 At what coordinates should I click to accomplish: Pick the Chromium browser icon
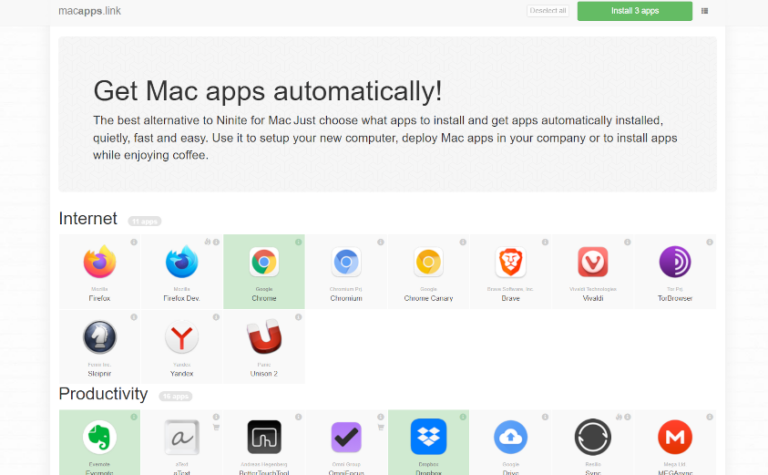pyautogui.click(x=346, y=262)
